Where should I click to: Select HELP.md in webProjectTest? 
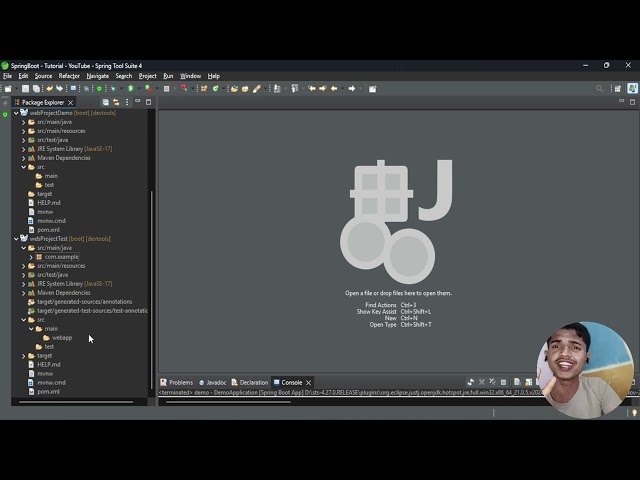click(44, 364)
